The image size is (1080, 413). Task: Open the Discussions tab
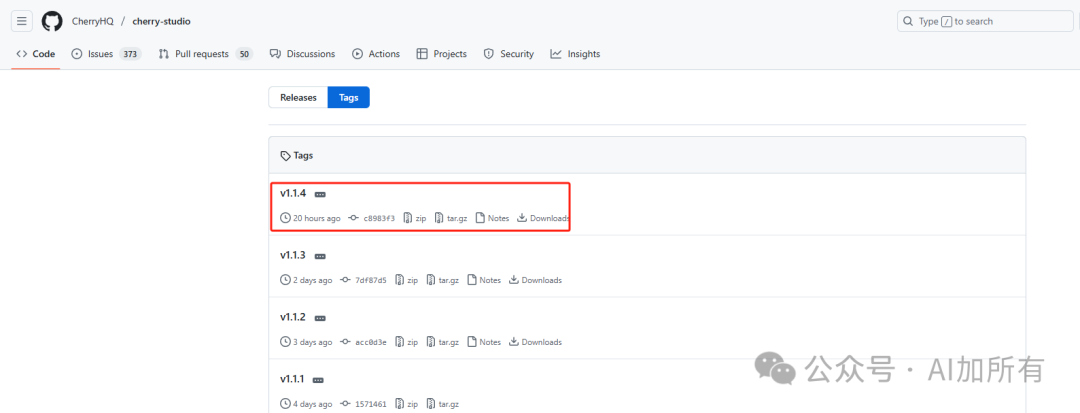coord(302,54)
